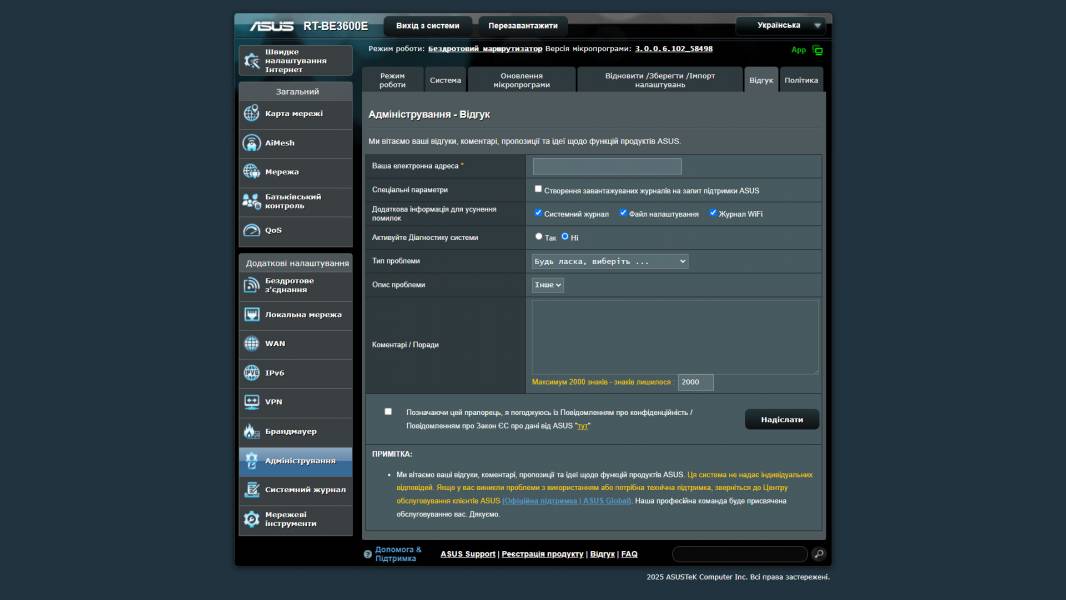Click the email address input field
The height and width of the screenshot is (600, 1066).
pos(607,166)
